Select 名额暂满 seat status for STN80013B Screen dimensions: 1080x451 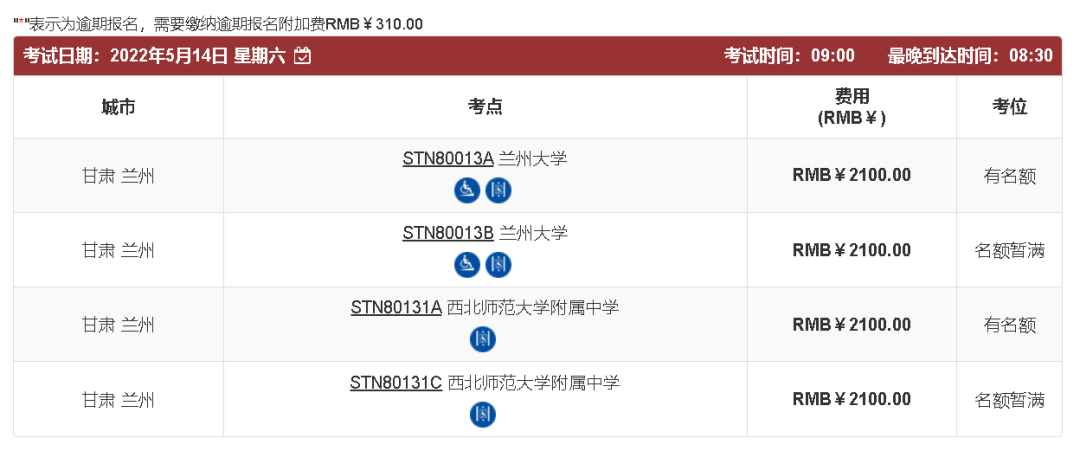click(x=1009, y=250)
